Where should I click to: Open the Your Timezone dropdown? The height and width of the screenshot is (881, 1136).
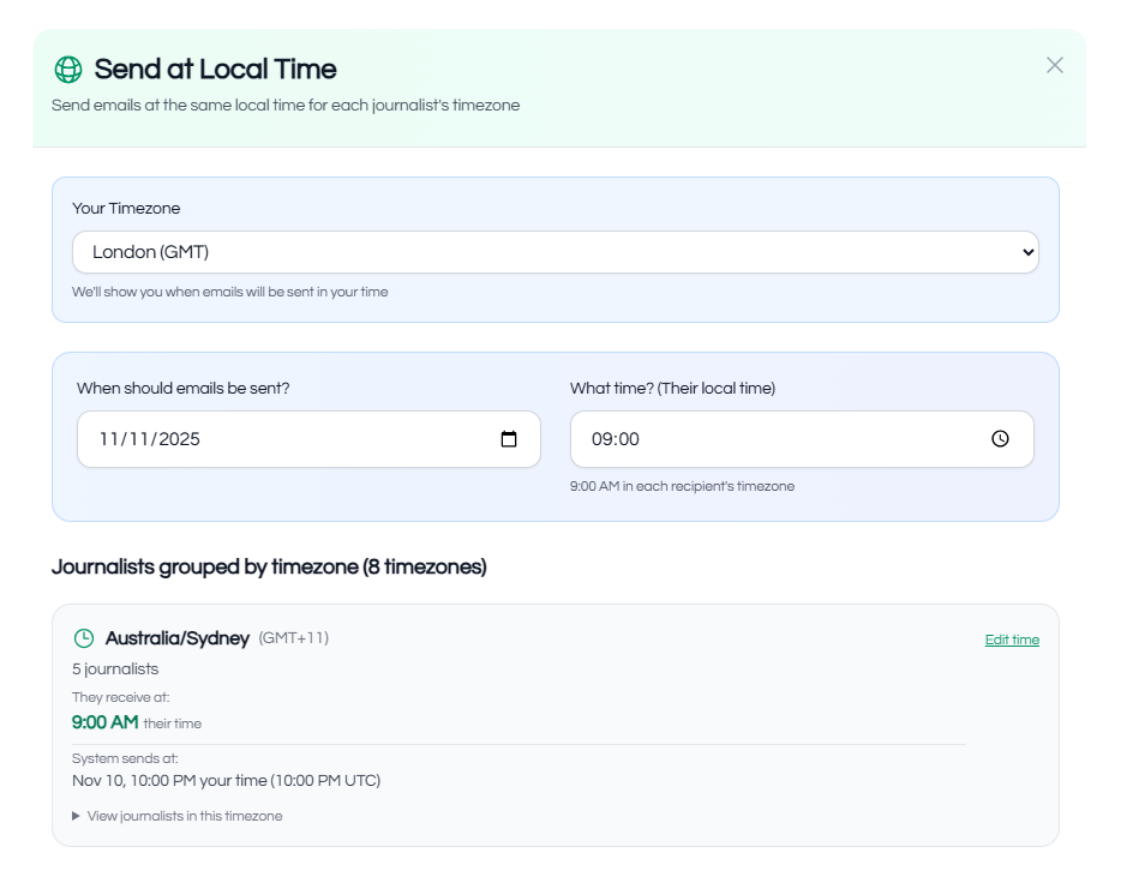pos(555,252)
